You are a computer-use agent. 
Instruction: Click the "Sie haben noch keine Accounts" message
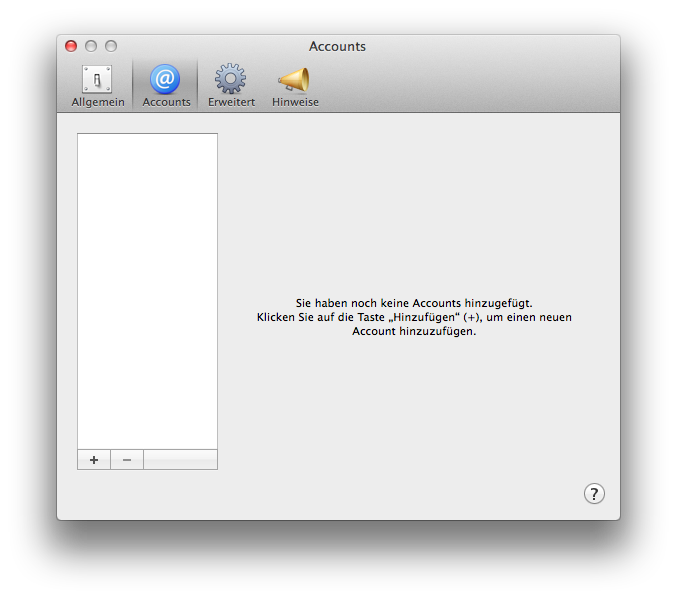pos(414,302)
